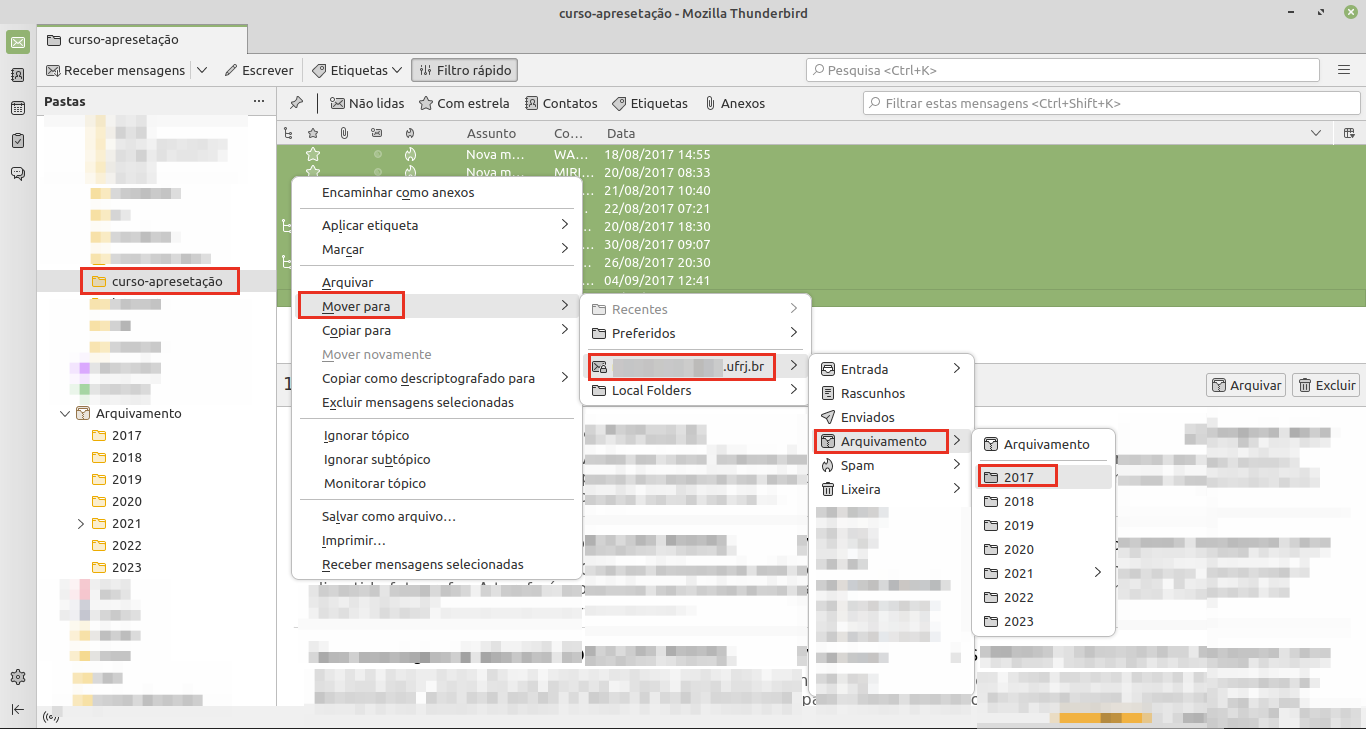The image size is (1366, 729).
Task: Open the Calendar space icon
Action: (18, 108)
